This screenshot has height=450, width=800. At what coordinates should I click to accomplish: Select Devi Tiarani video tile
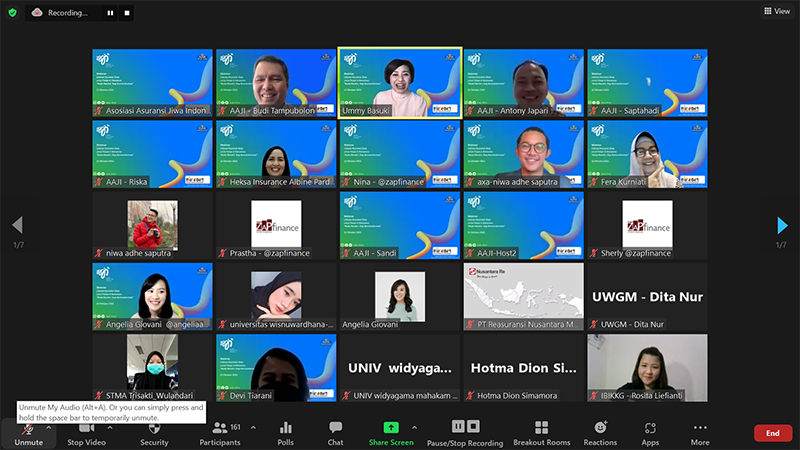point(276,368)
